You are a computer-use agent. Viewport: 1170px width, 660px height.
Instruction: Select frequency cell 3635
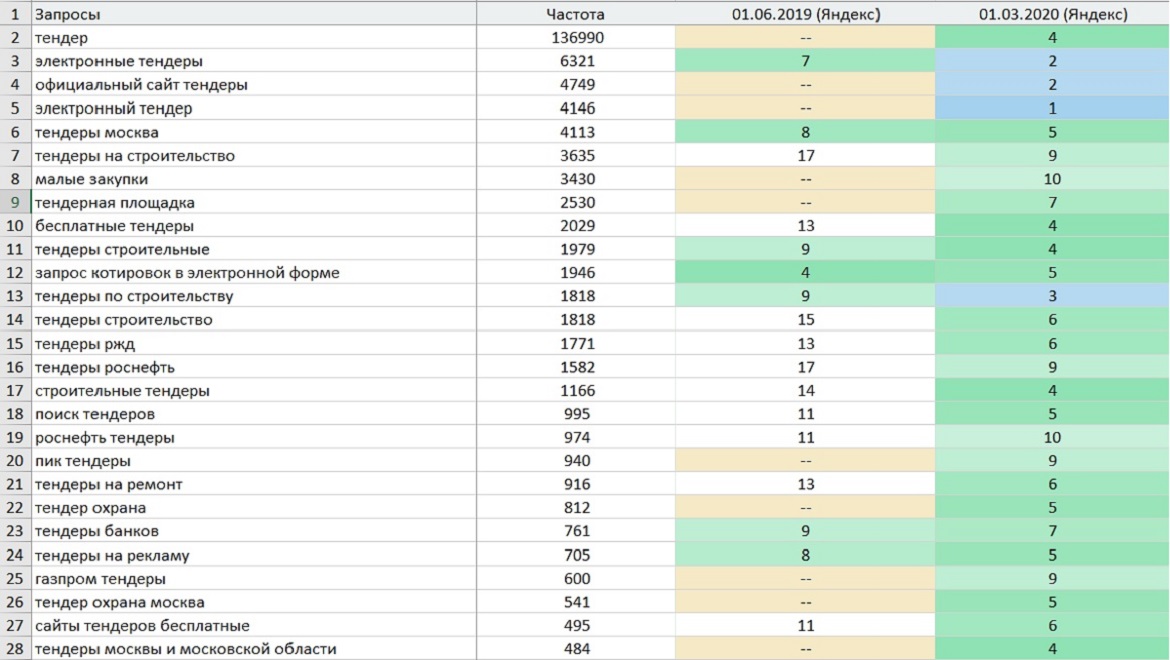click(575, 155)
